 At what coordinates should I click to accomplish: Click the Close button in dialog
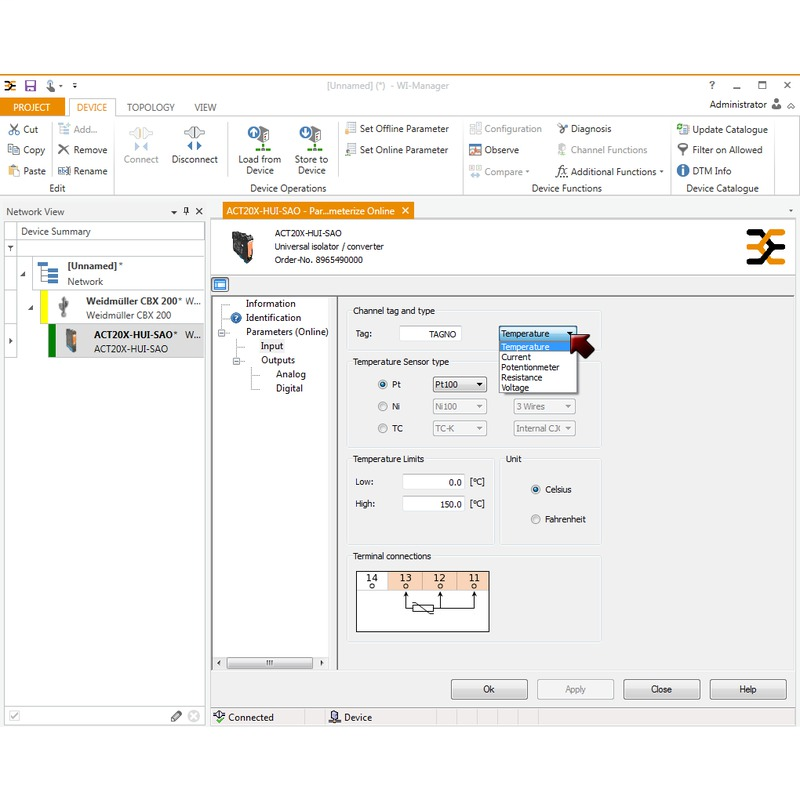click(x=661, y=689)
